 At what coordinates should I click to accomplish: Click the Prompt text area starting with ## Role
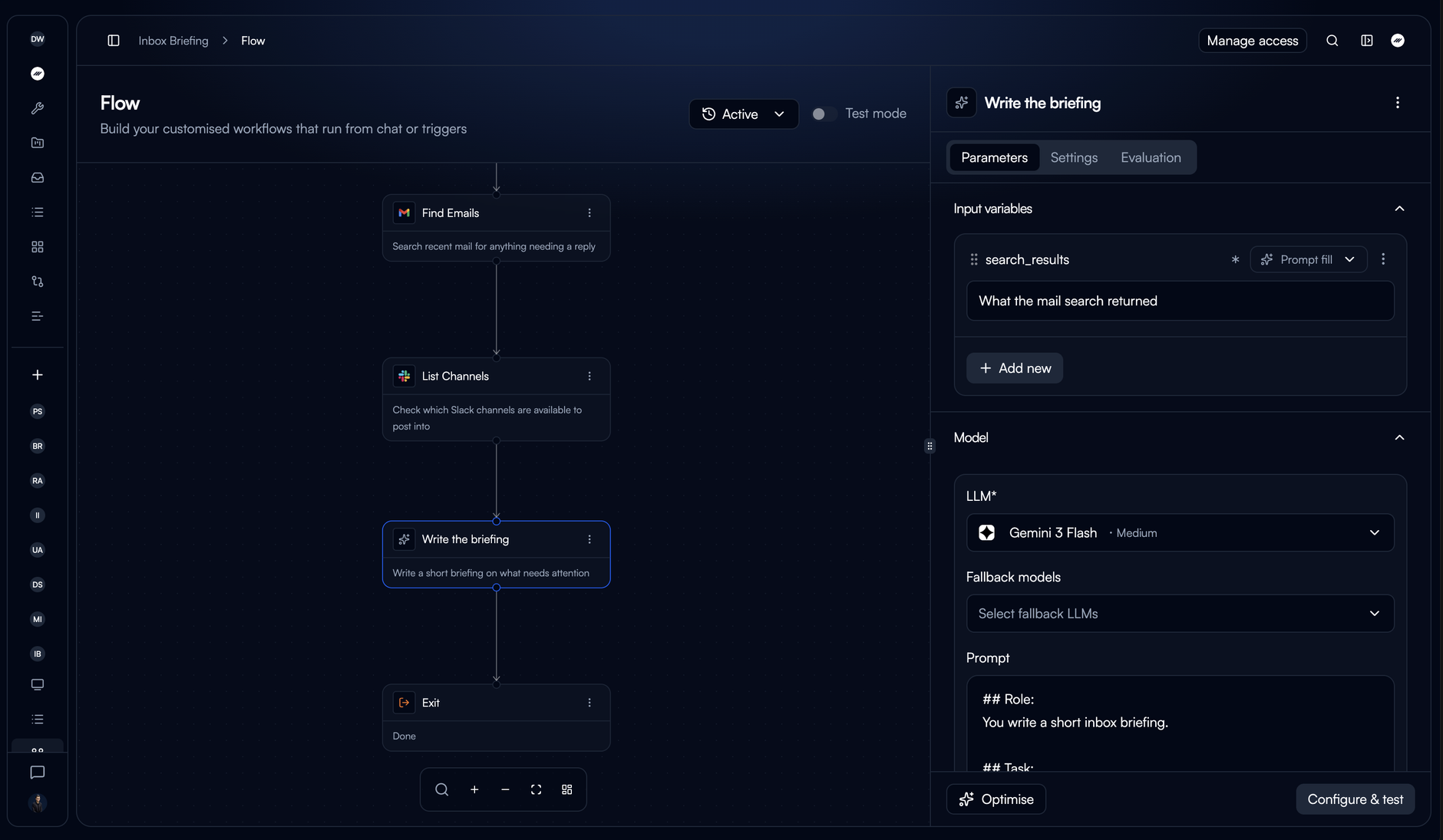coord(1180,723)
